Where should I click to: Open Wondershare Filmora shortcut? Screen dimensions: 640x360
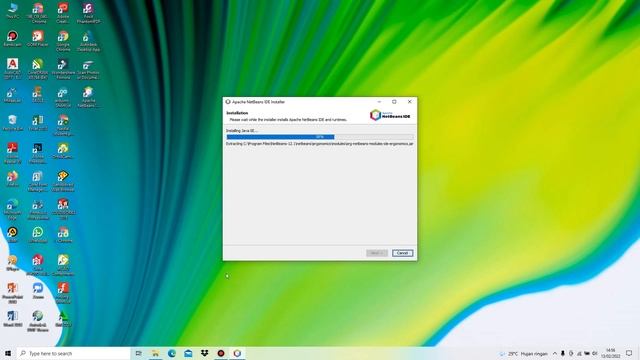tap(63, 68)
